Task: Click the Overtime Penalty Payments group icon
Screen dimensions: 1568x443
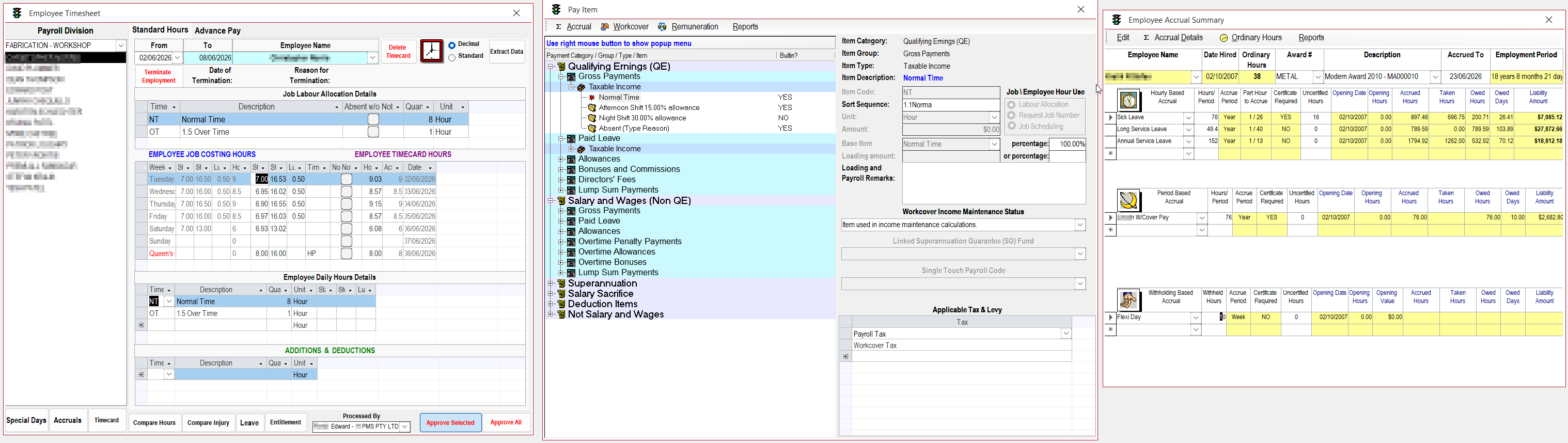Action: (x=572, y=242)
